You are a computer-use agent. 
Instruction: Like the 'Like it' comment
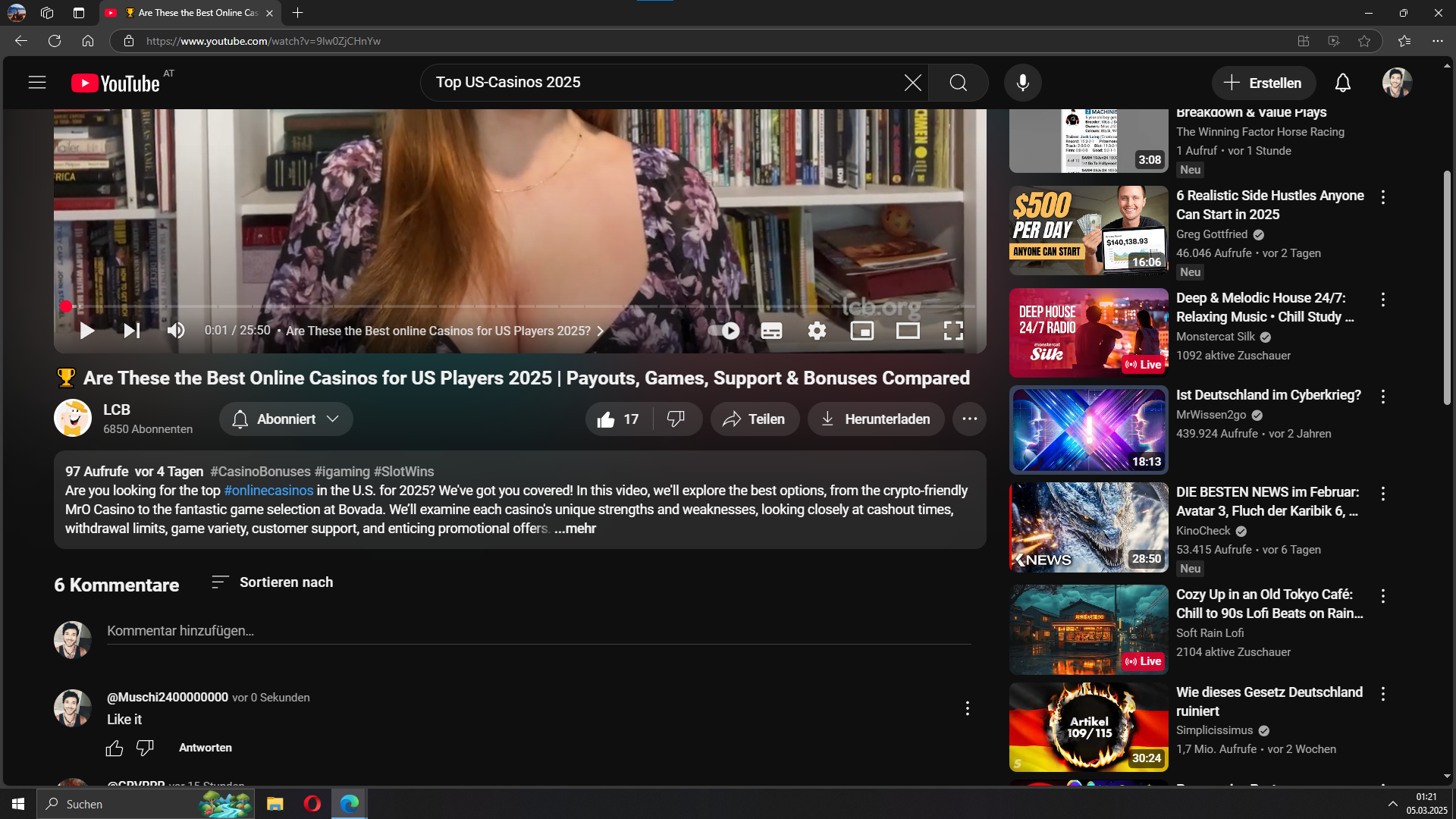[115, 748]
